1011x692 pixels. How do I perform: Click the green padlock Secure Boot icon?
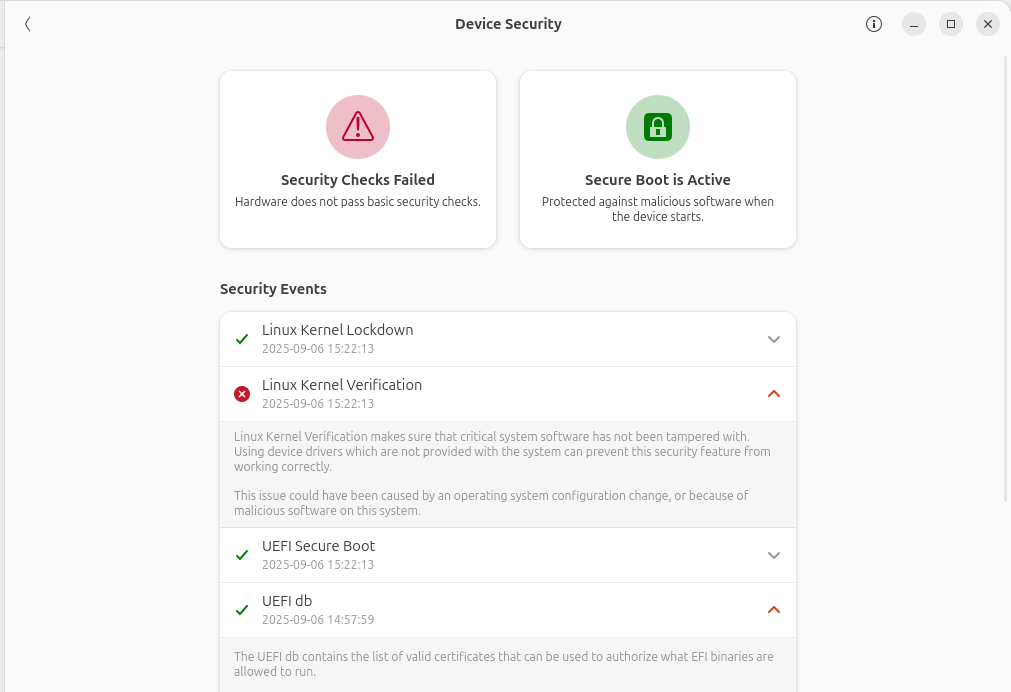658,127
